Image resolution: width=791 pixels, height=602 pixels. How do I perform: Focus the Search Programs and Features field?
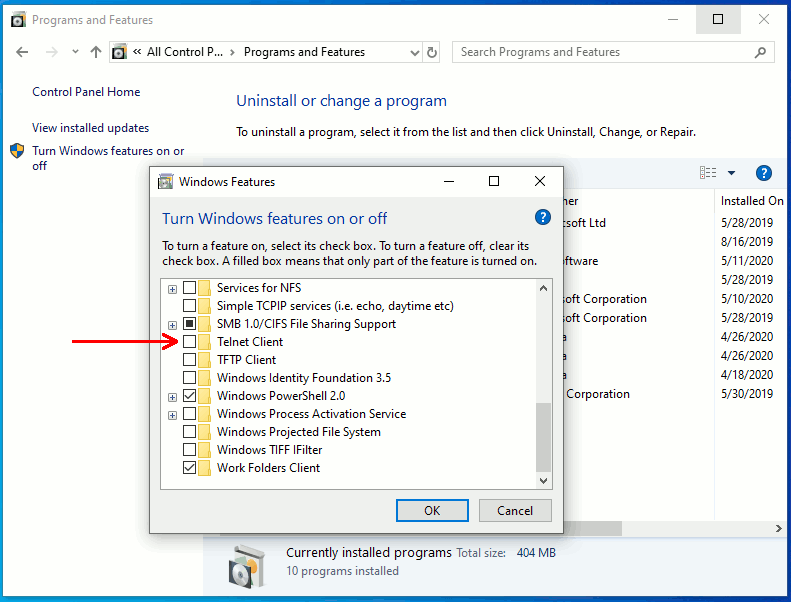[613, 52]
